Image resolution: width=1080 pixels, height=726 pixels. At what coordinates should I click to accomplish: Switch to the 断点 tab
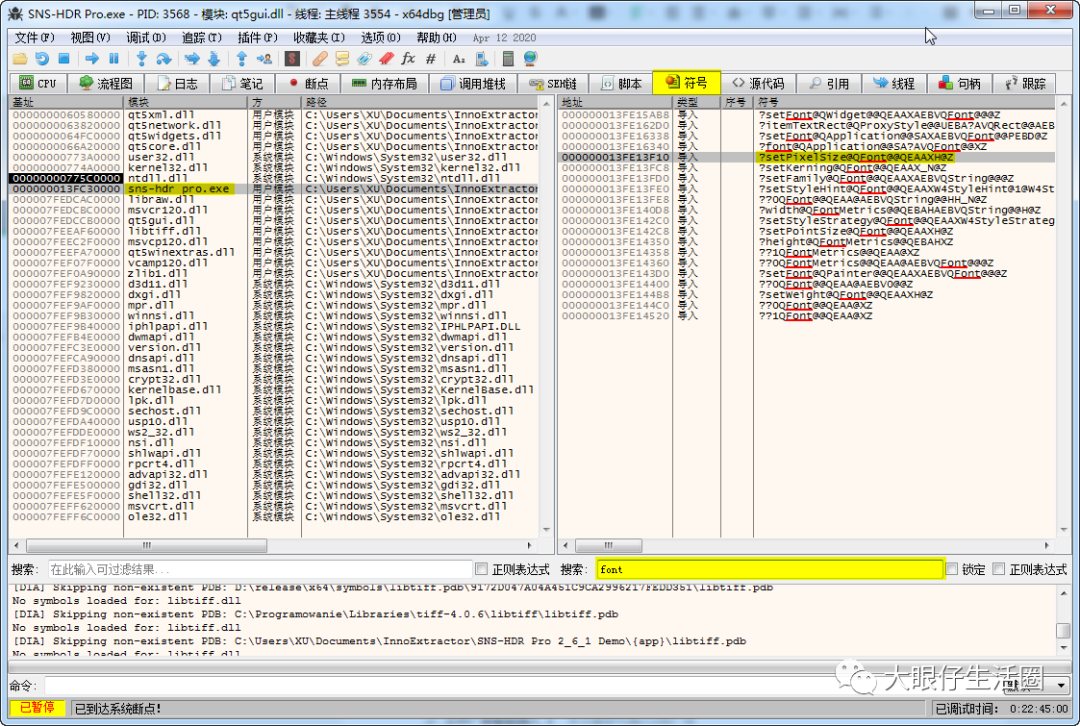pyautogui.click(x=308, y=83)
